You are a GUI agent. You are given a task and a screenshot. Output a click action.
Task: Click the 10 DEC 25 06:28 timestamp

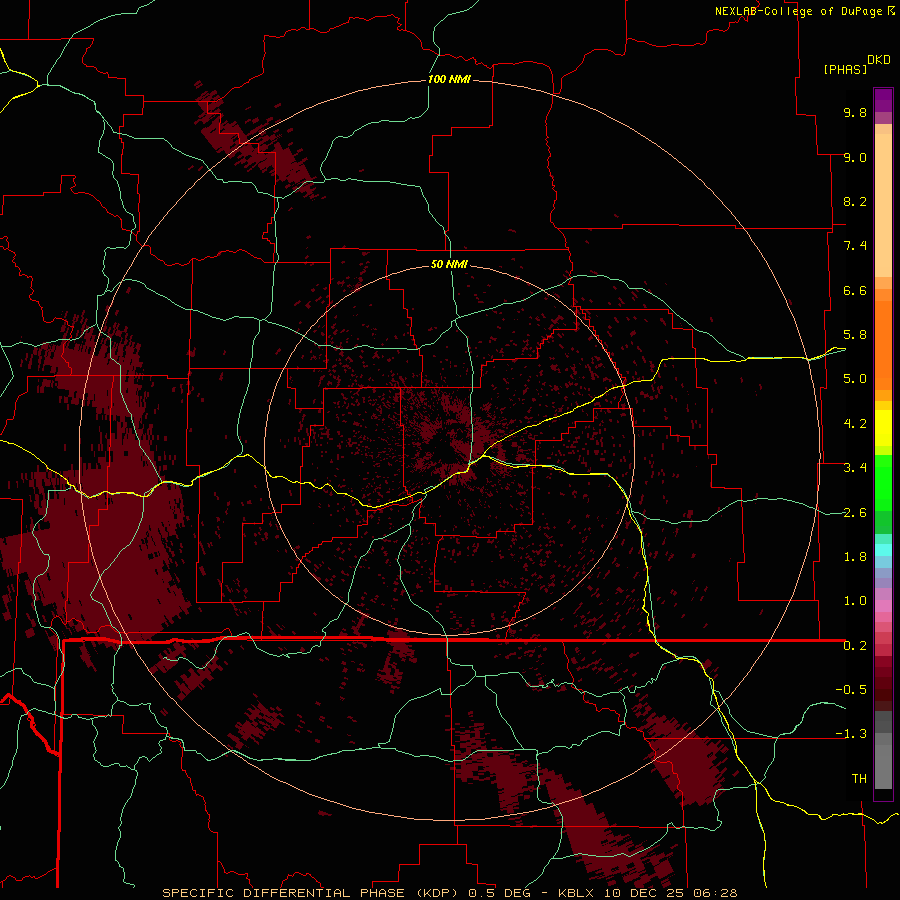[670, 893]
